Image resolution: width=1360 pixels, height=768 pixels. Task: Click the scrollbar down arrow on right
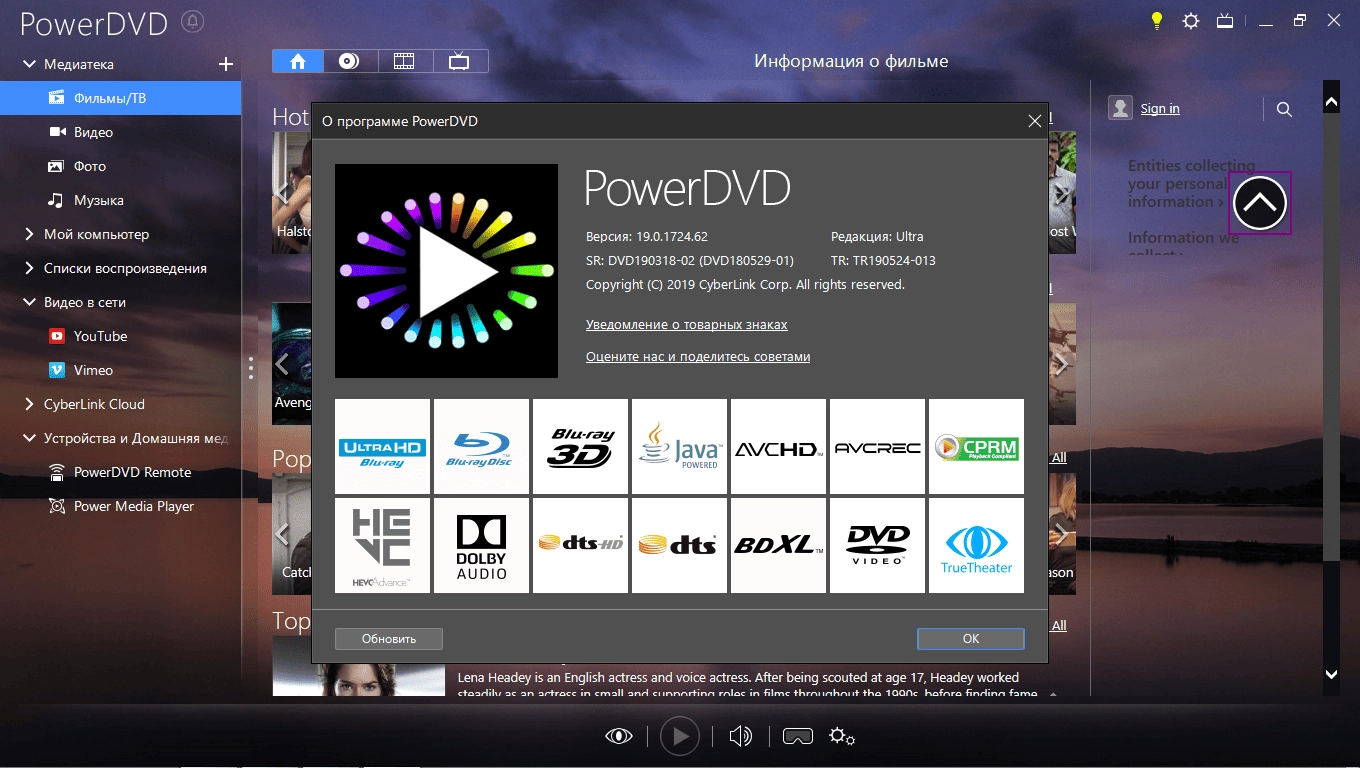[x=1331, y=675]
